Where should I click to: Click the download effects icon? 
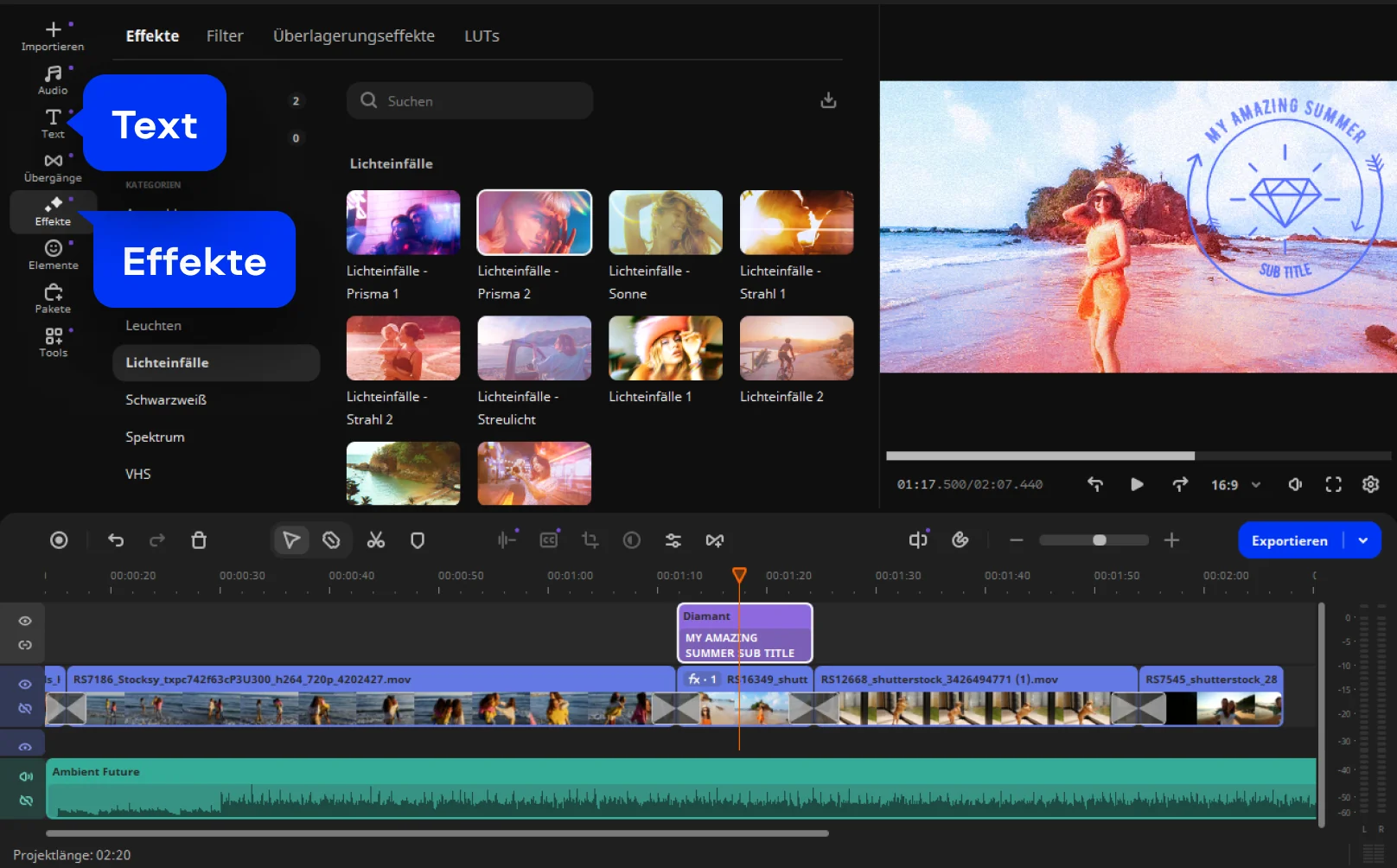(828, 100)
